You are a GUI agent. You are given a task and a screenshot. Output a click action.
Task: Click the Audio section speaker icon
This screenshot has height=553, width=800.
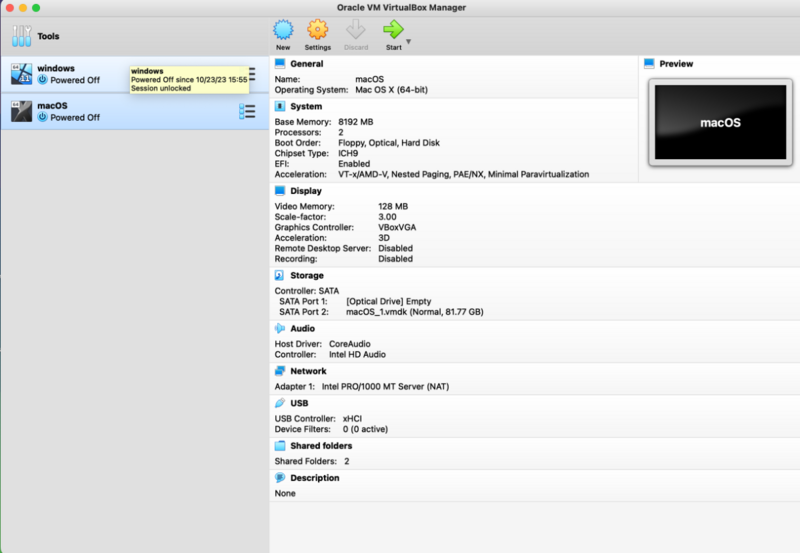pos(281,328)
